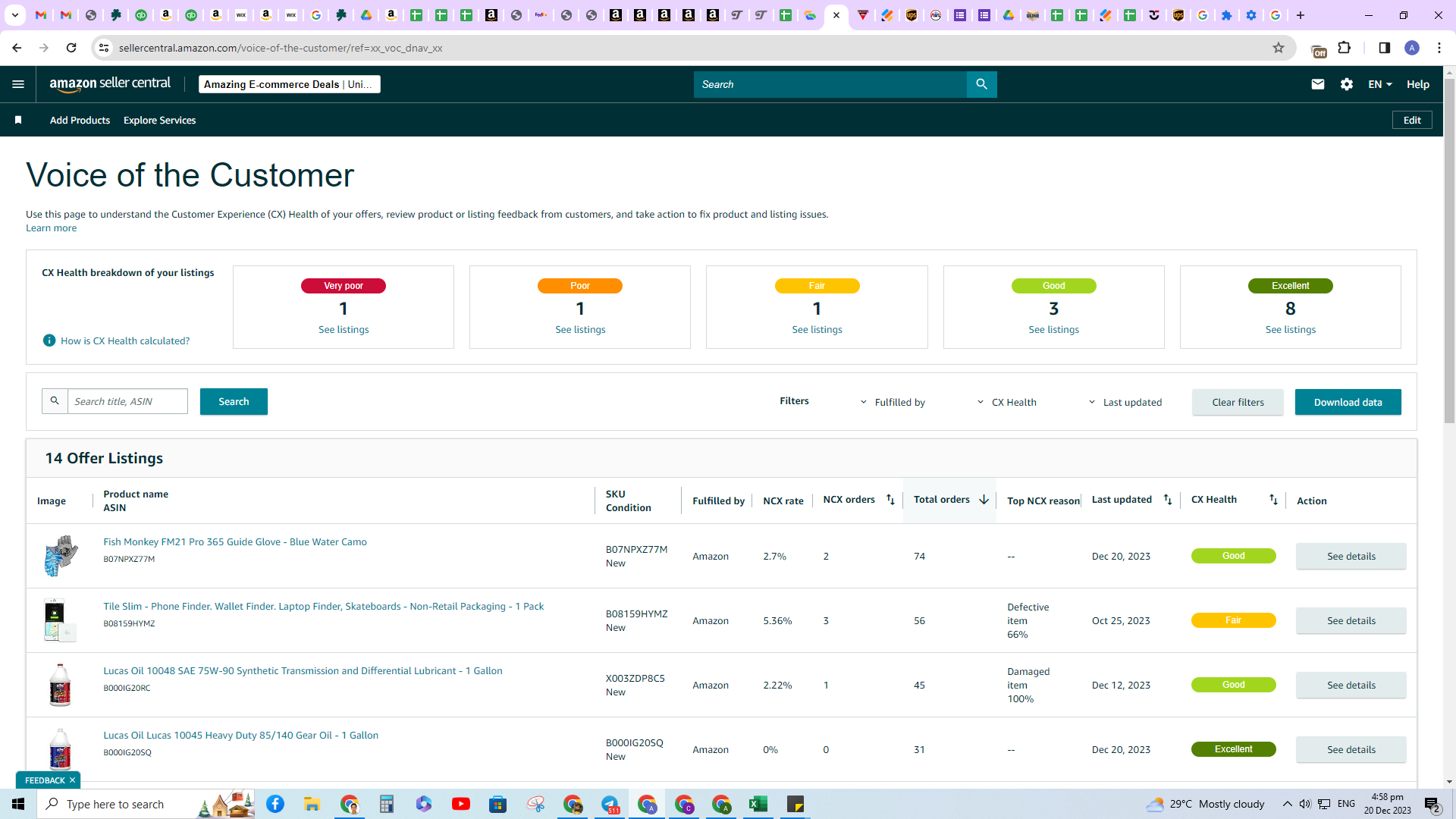Viewport: 1456px width, 819px height.
Task: Click the Lucas Oil 10048 product thumbnail
Action: (60, 685)
